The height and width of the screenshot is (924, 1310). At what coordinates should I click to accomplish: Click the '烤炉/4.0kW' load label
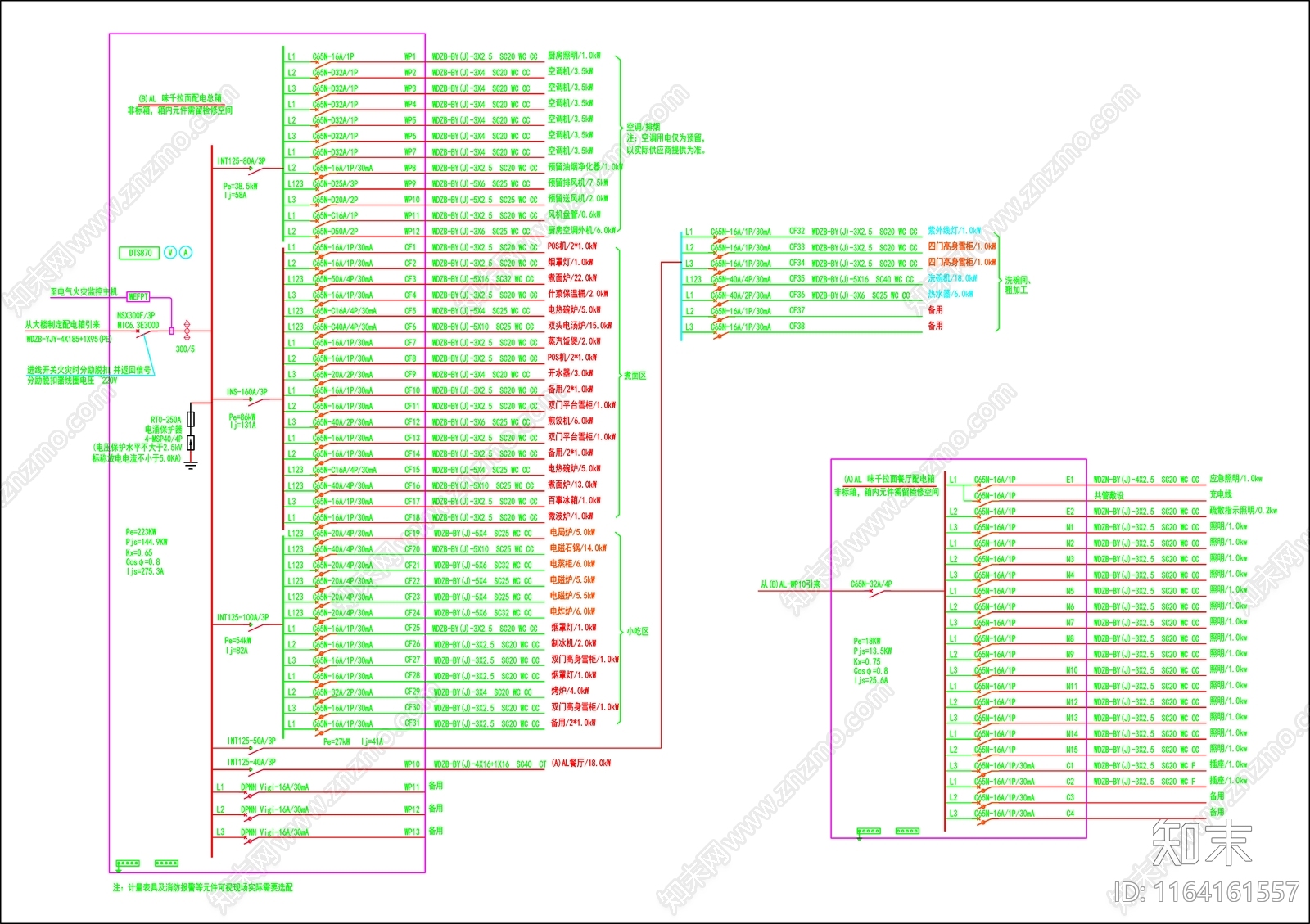(569, 691)
